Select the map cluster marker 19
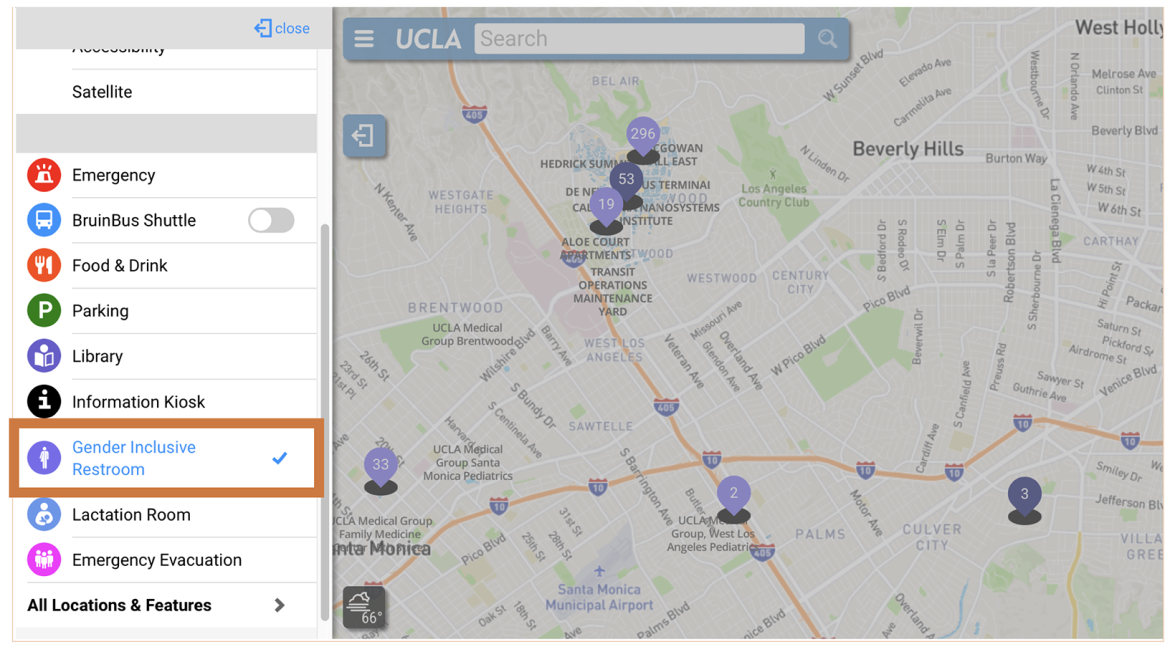The width and height of the screenshot is (1170, 652). tap(606, 209)
